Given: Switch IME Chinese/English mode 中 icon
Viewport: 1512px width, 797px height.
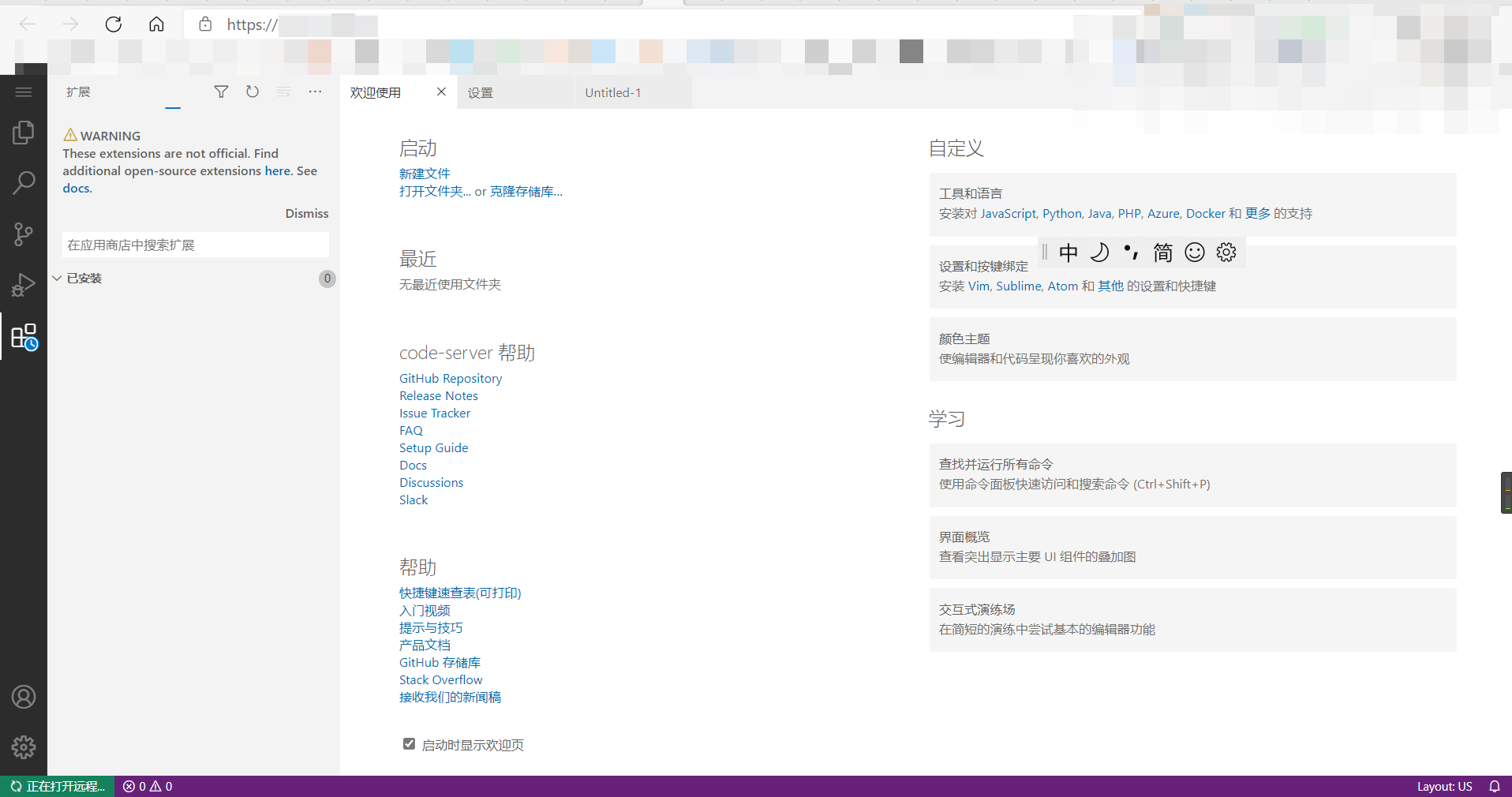Looking at the screenshot, I should 1069,253.
